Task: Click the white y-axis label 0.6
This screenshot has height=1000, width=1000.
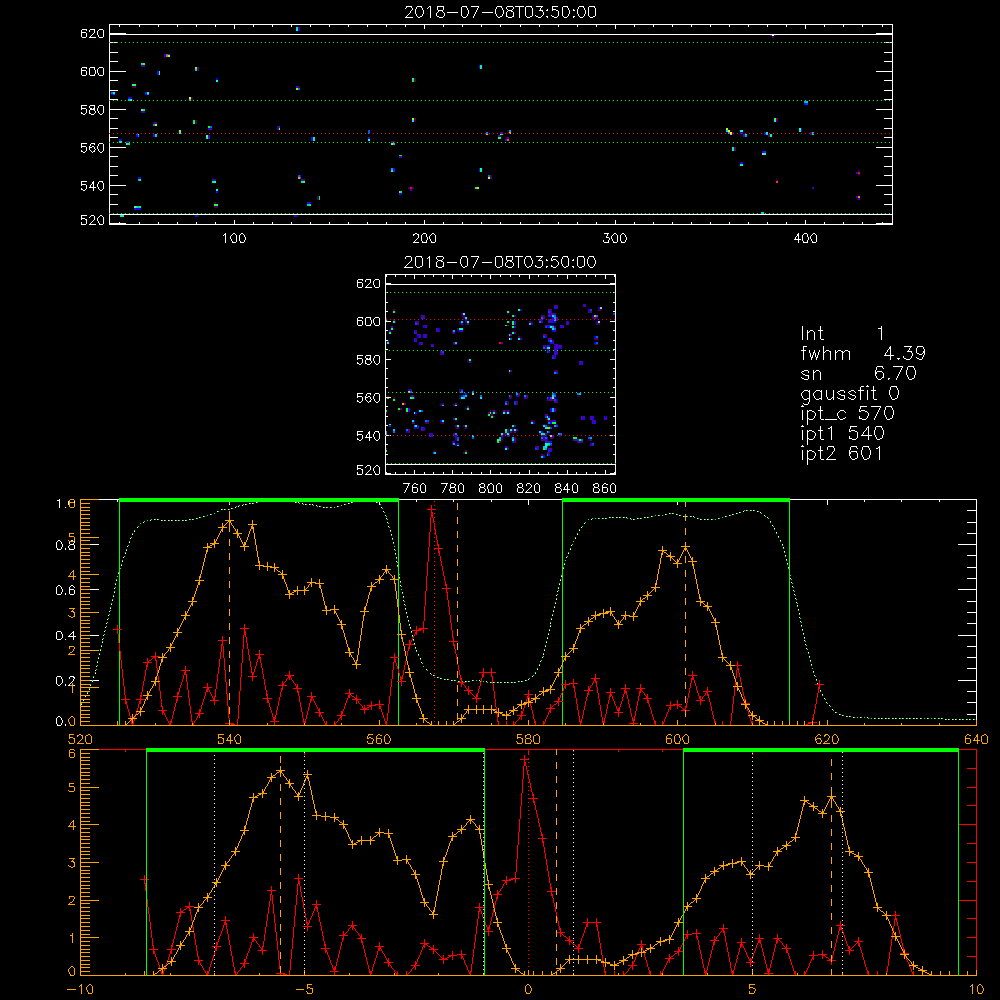Action: (66, 590)
